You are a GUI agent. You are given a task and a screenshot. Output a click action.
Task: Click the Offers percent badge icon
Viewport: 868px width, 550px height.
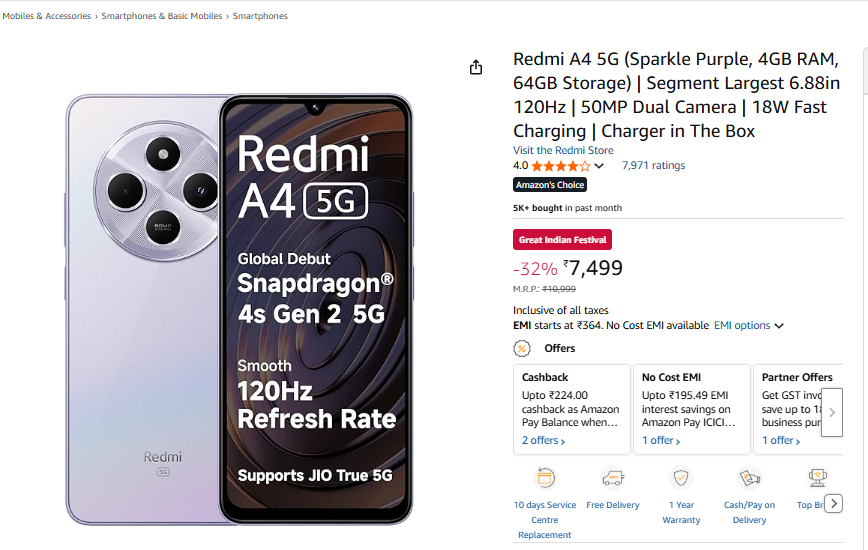pyautogui.click(x=522, y=348)
